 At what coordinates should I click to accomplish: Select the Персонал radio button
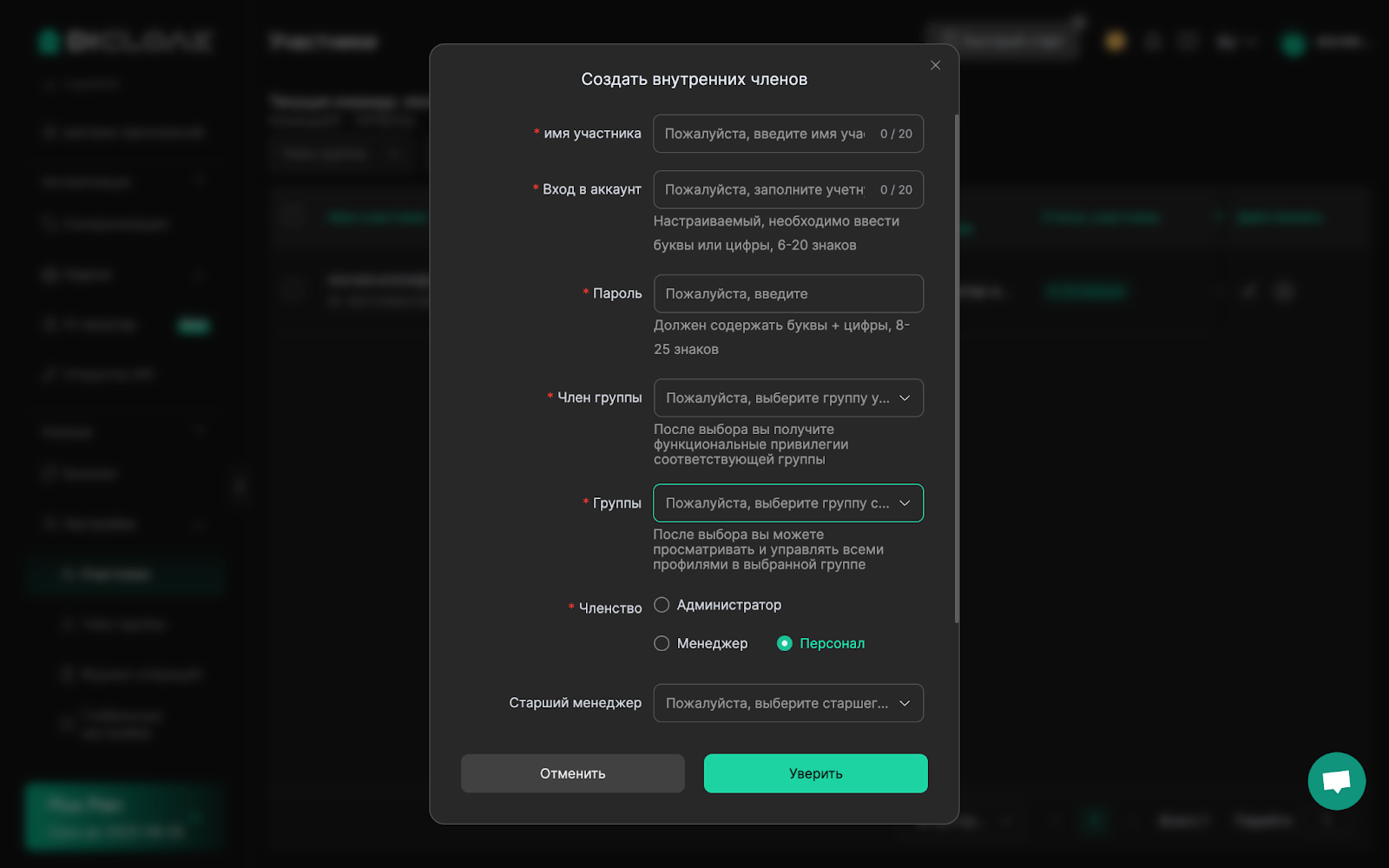coord(785,643)
